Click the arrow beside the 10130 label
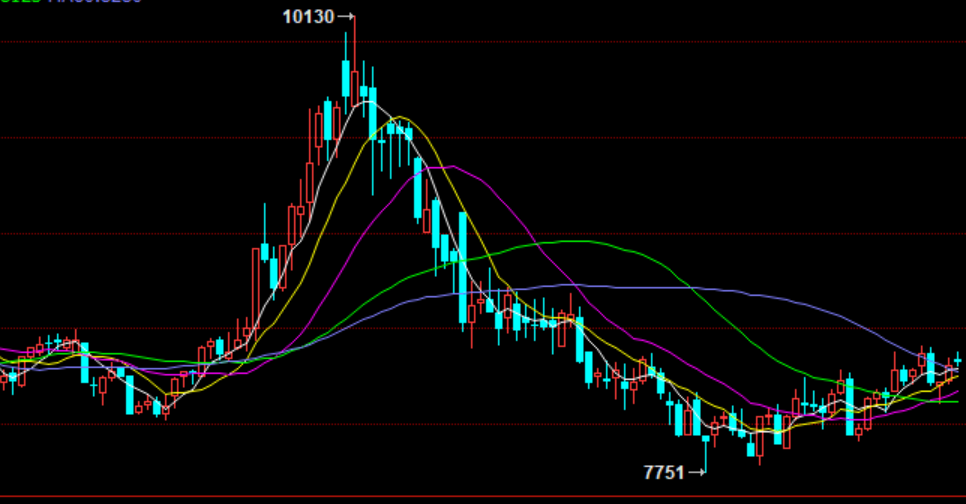Image resolution: width=966 pixels, height=504 pixels. pos(345,16)
